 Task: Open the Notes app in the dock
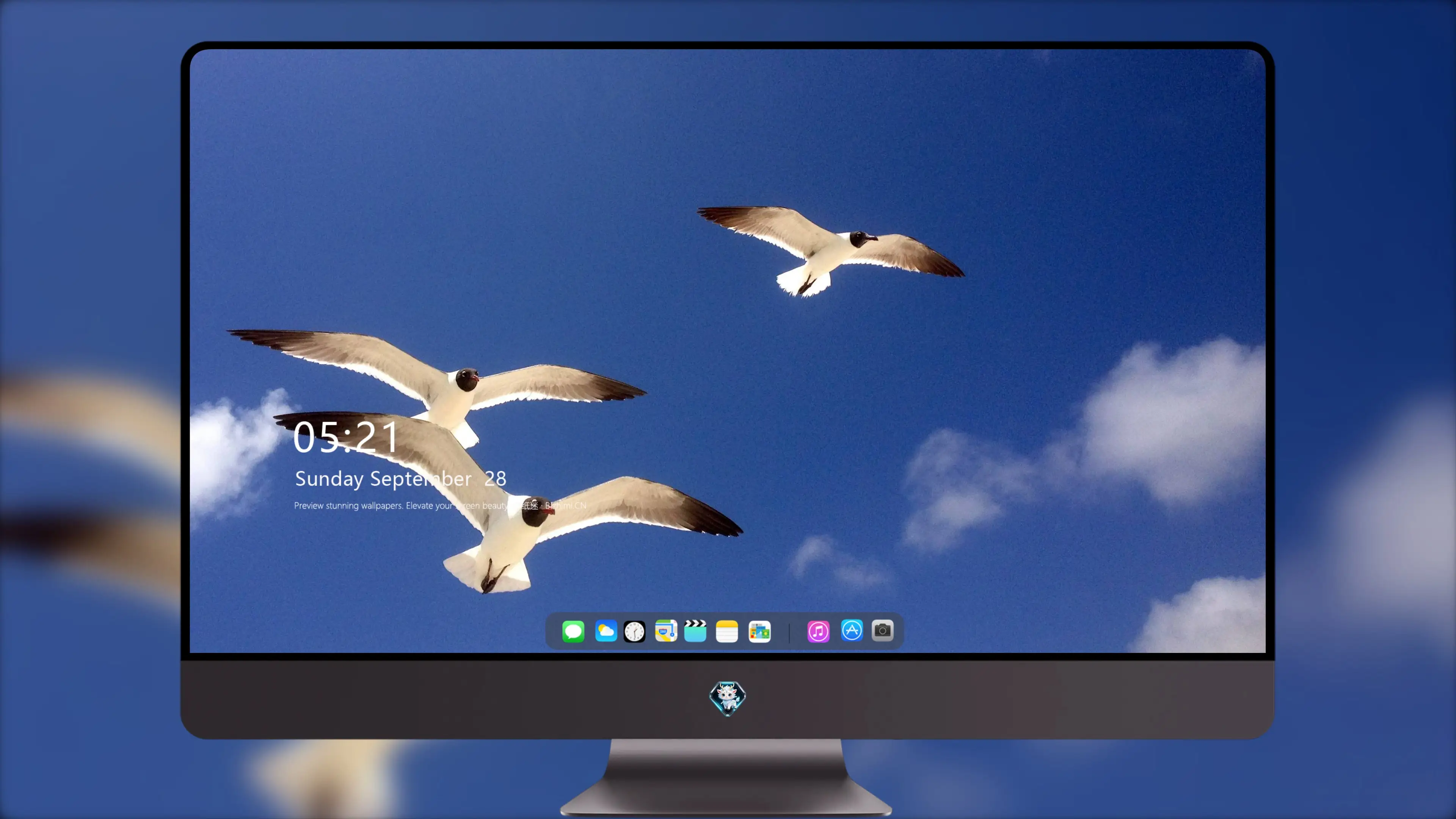[727, 631]
